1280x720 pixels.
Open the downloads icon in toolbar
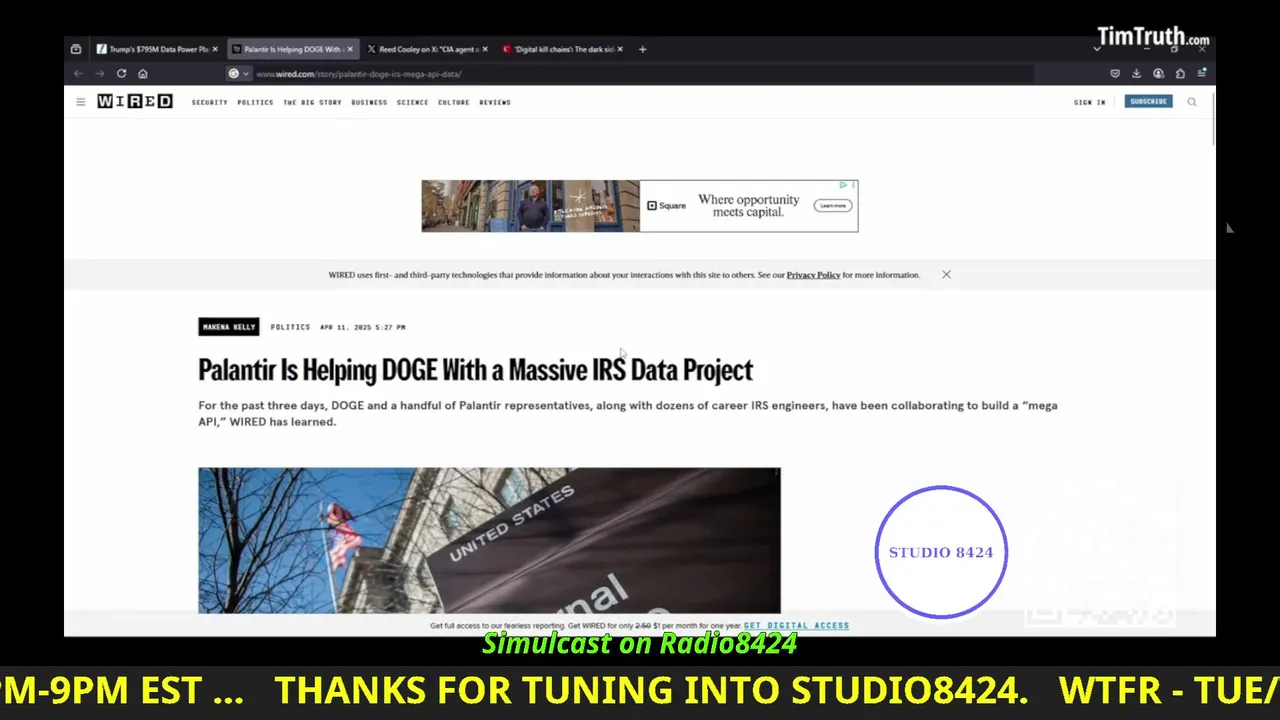tap(1137, 73)
